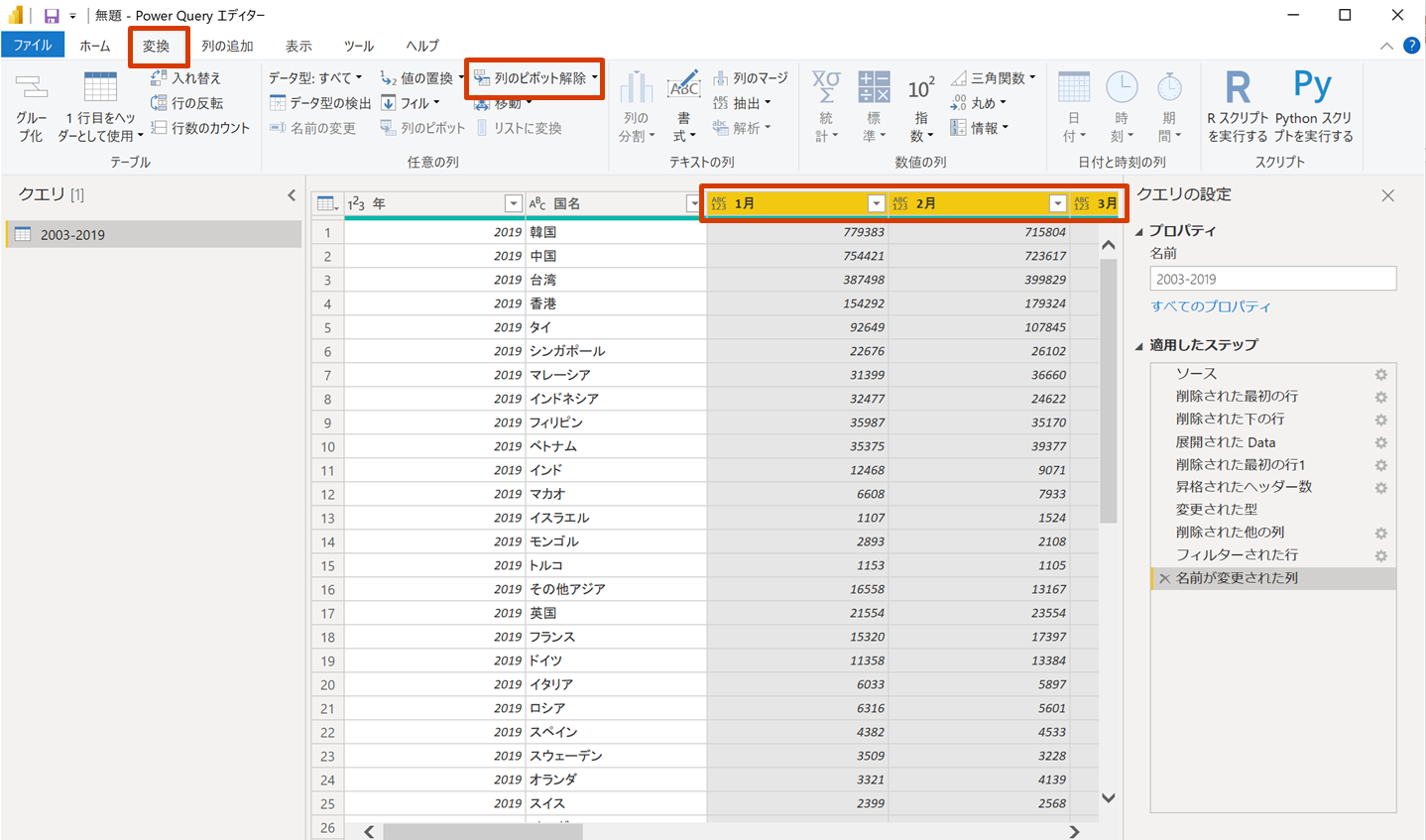Click the save icon in title bar
Viewport: 1426px width, 840px height.
52,16
